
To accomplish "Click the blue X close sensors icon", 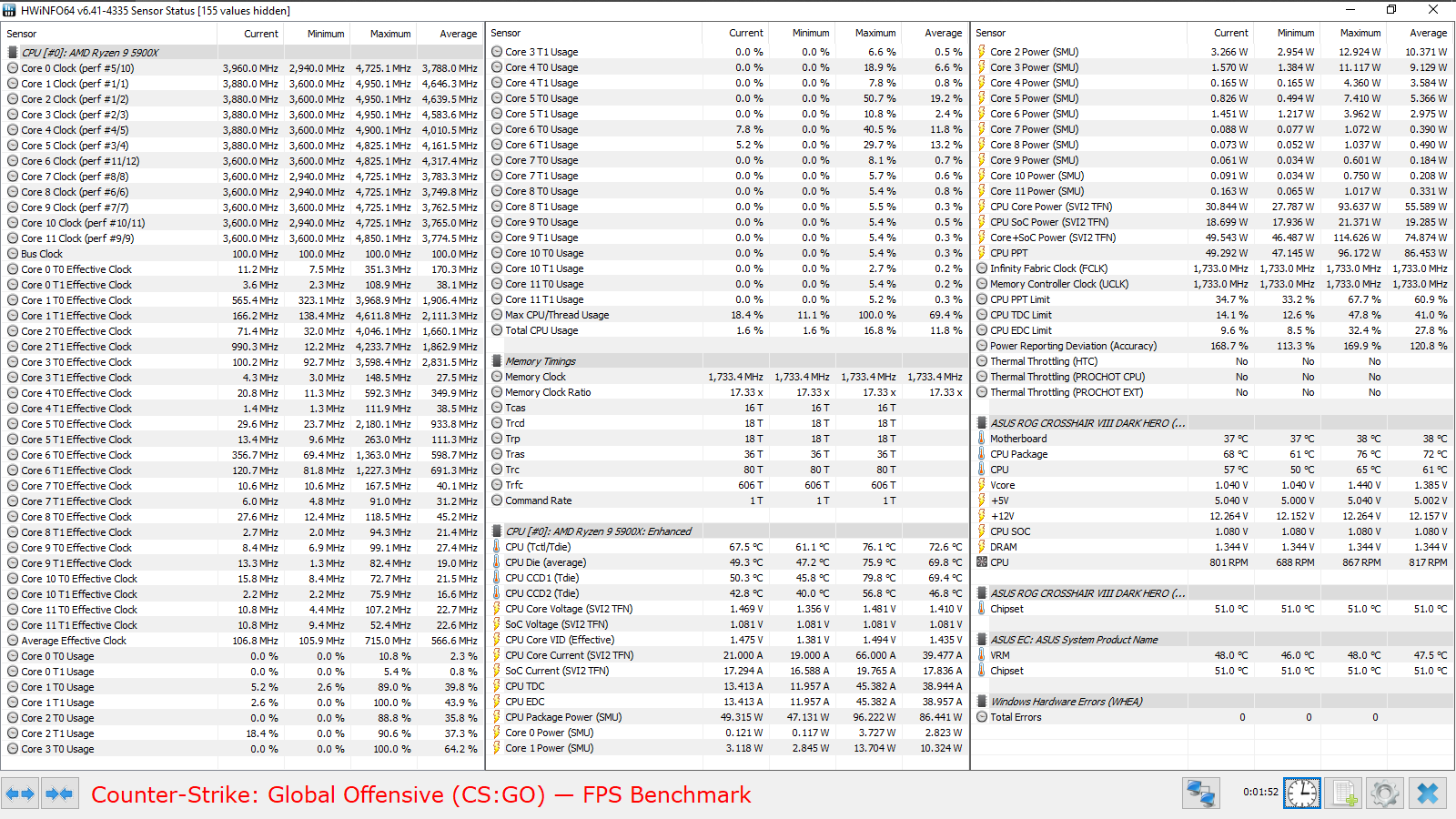I will pos(1428,794).
